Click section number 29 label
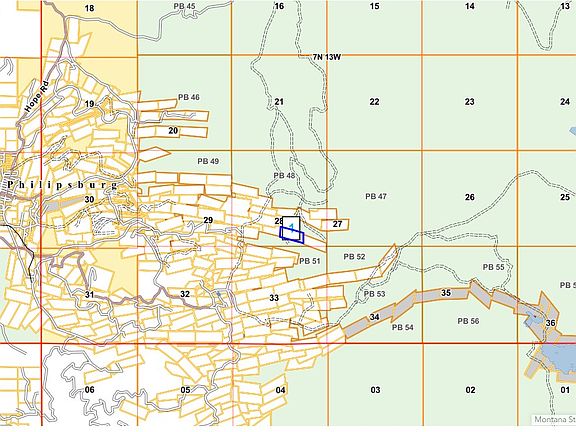The height and width of the screenshot is (432, 576). [x=208, y=220]
